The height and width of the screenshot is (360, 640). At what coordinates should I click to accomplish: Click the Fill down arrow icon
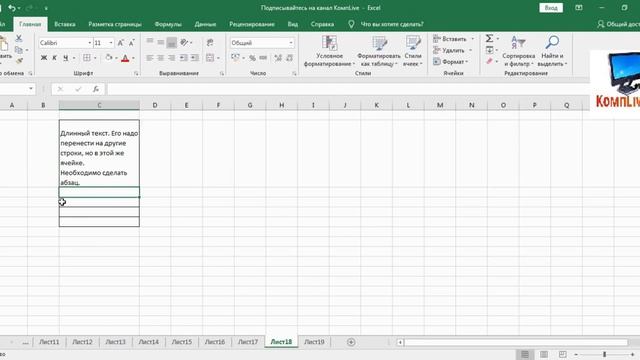[x=489, y=50]
